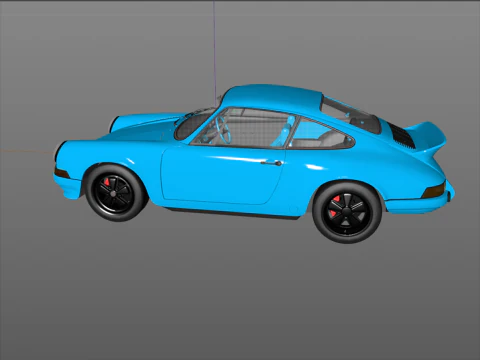Click the front bumper turn signal
Image resolution: width=480 pixels, height=360 pixels.
(62, 173)
